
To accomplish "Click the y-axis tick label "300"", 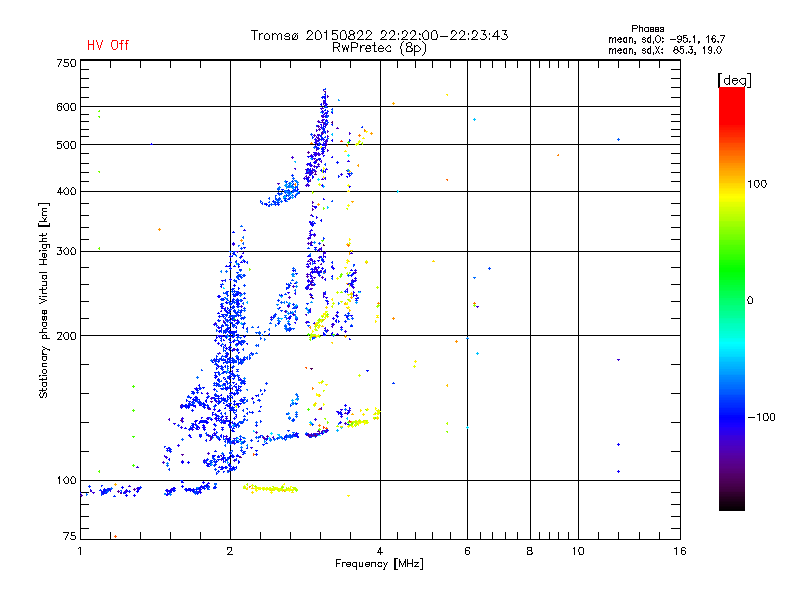I will tap(66, 251).
